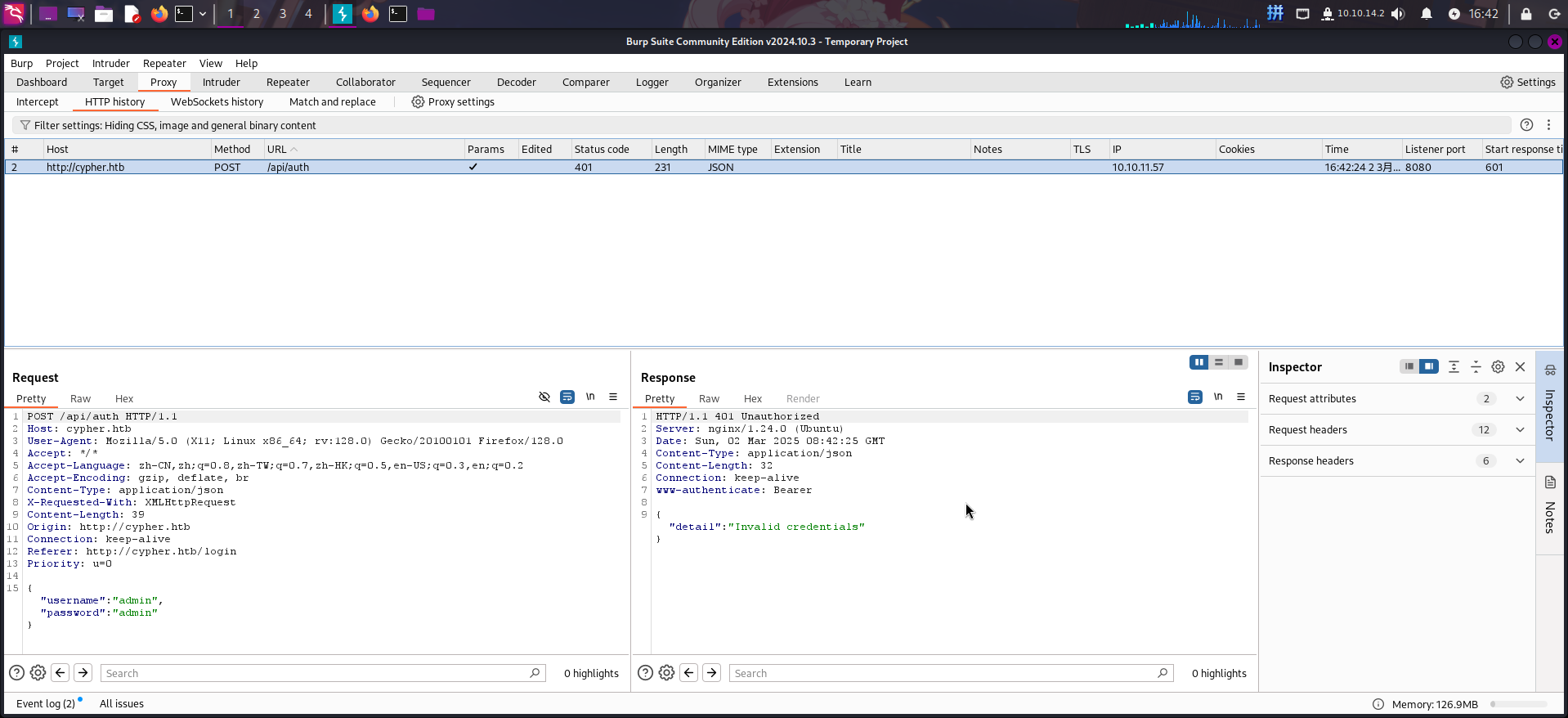
Task: Open Inspector settings gear
Action: point(1498,367)
